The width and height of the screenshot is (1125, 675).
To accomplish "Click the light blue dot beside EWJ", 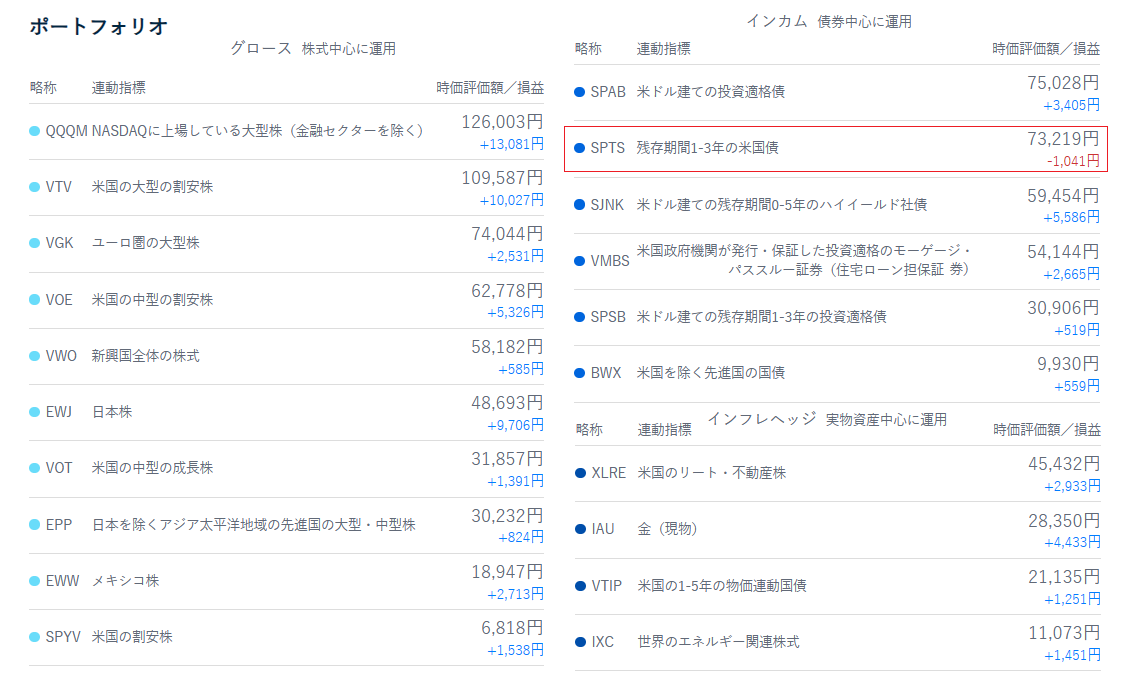I will [34, 412].
